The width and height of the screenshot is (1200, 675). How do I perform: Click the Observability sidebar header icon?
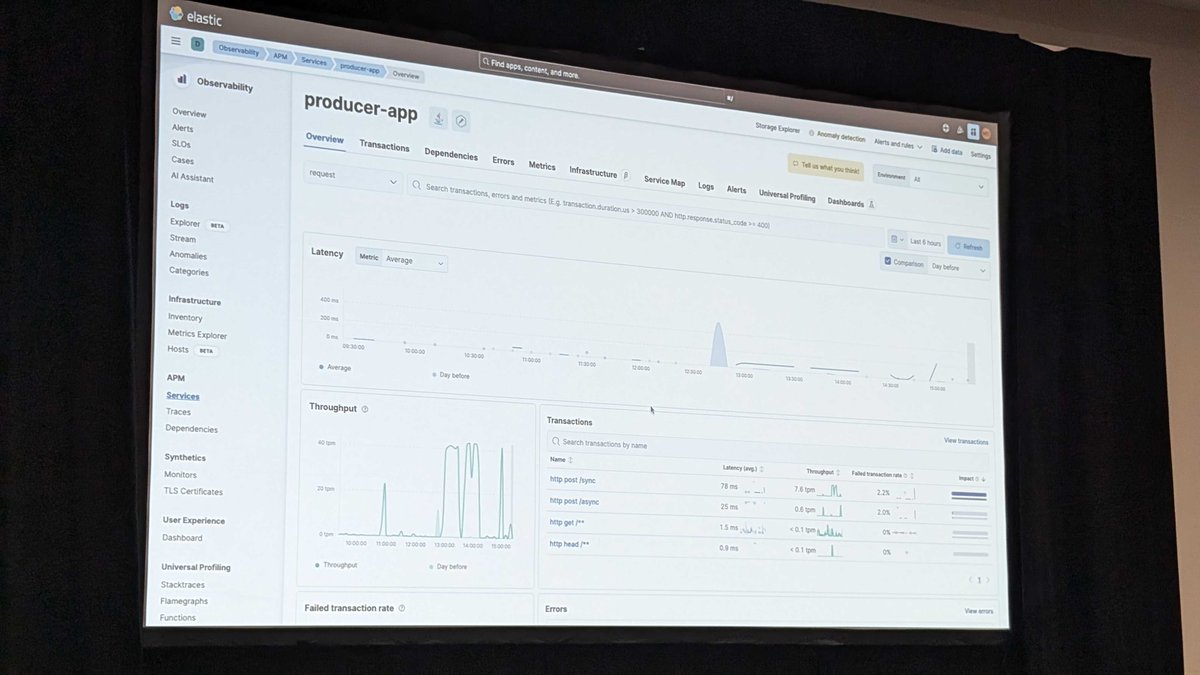point(182,79)
